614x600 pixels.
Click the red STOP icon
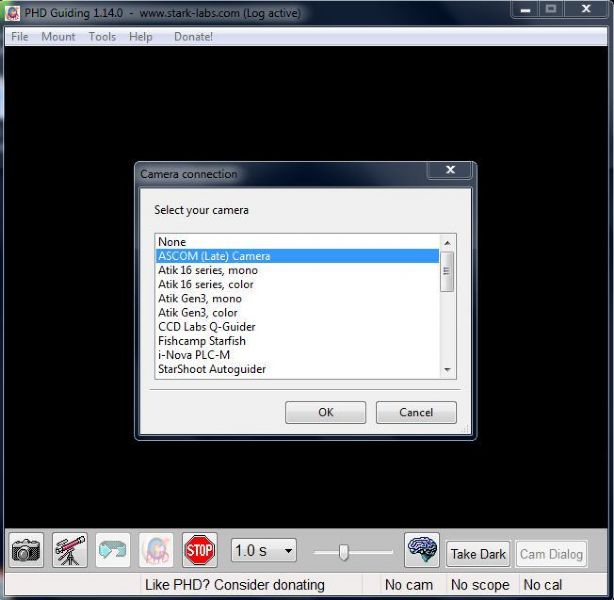click(x=199, y=550)
